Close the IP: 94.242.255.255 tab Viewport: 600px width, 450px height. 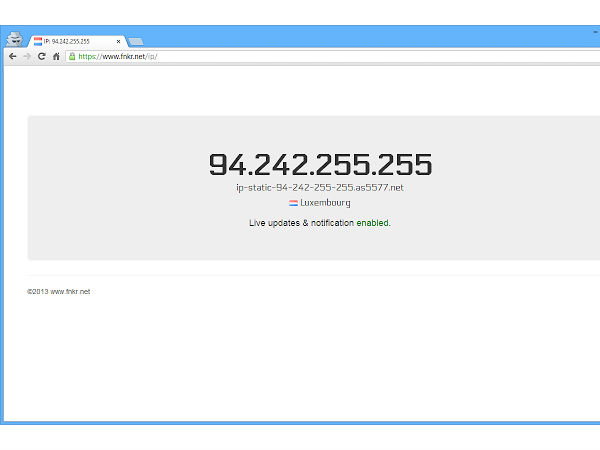coord(118,42)
